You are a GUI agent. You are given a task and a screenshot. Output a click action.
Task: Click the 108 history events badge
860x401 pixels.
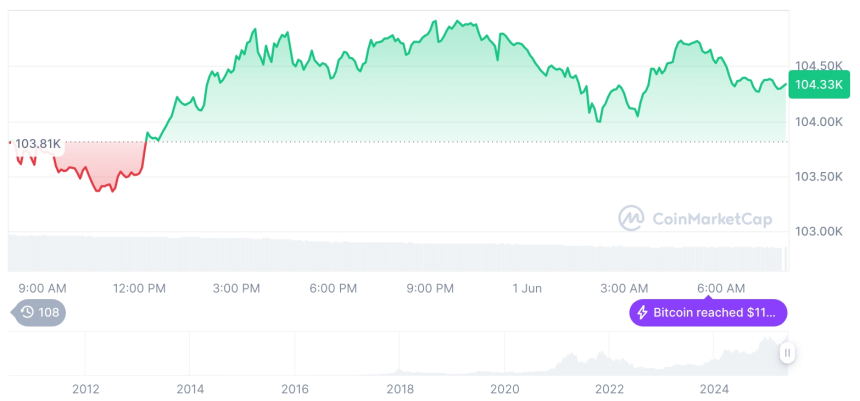40,313
